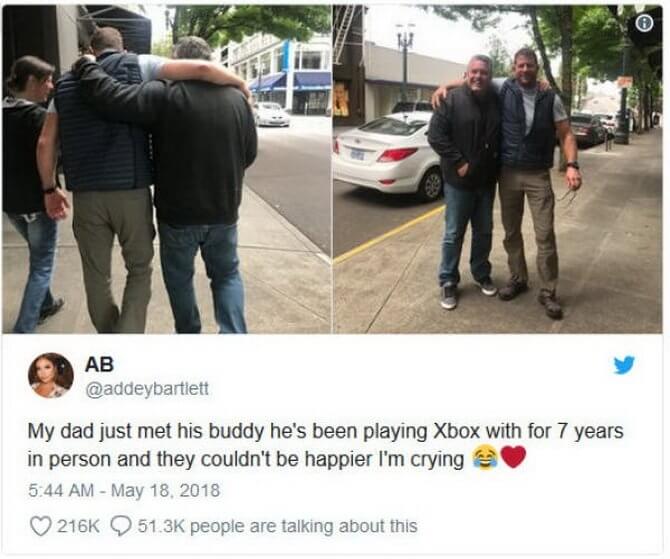
Task: Click the Twitter bird logo icon
Action: 624,365
